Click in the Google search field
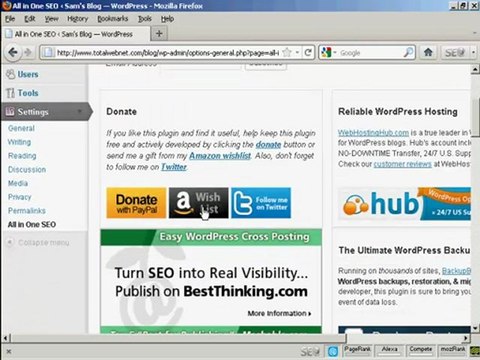This screenshot has width=480, height=360. [370, 53]
